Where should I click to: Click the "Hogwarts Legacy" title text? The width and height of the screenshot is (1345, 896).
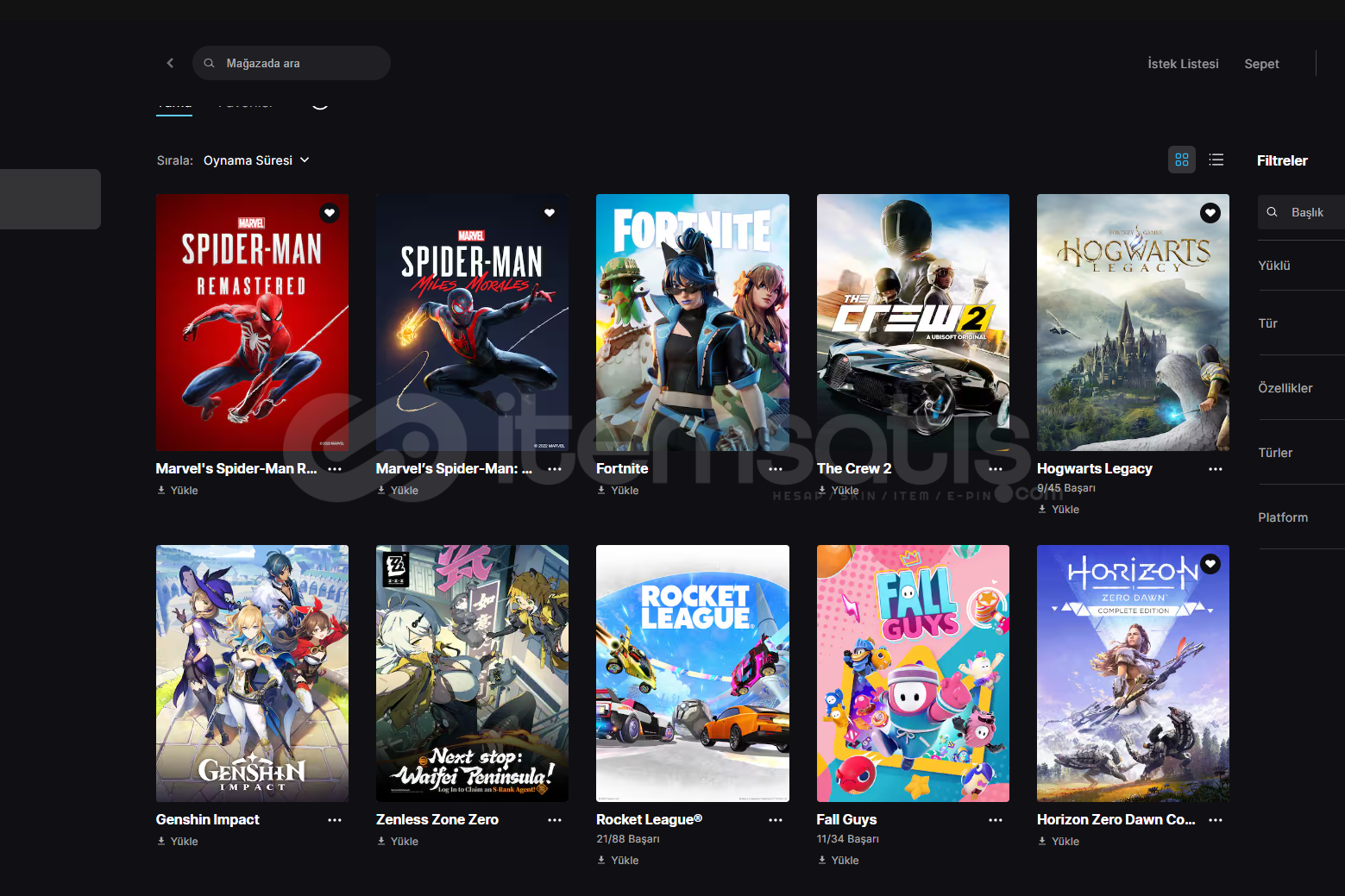pos(1095,469)
